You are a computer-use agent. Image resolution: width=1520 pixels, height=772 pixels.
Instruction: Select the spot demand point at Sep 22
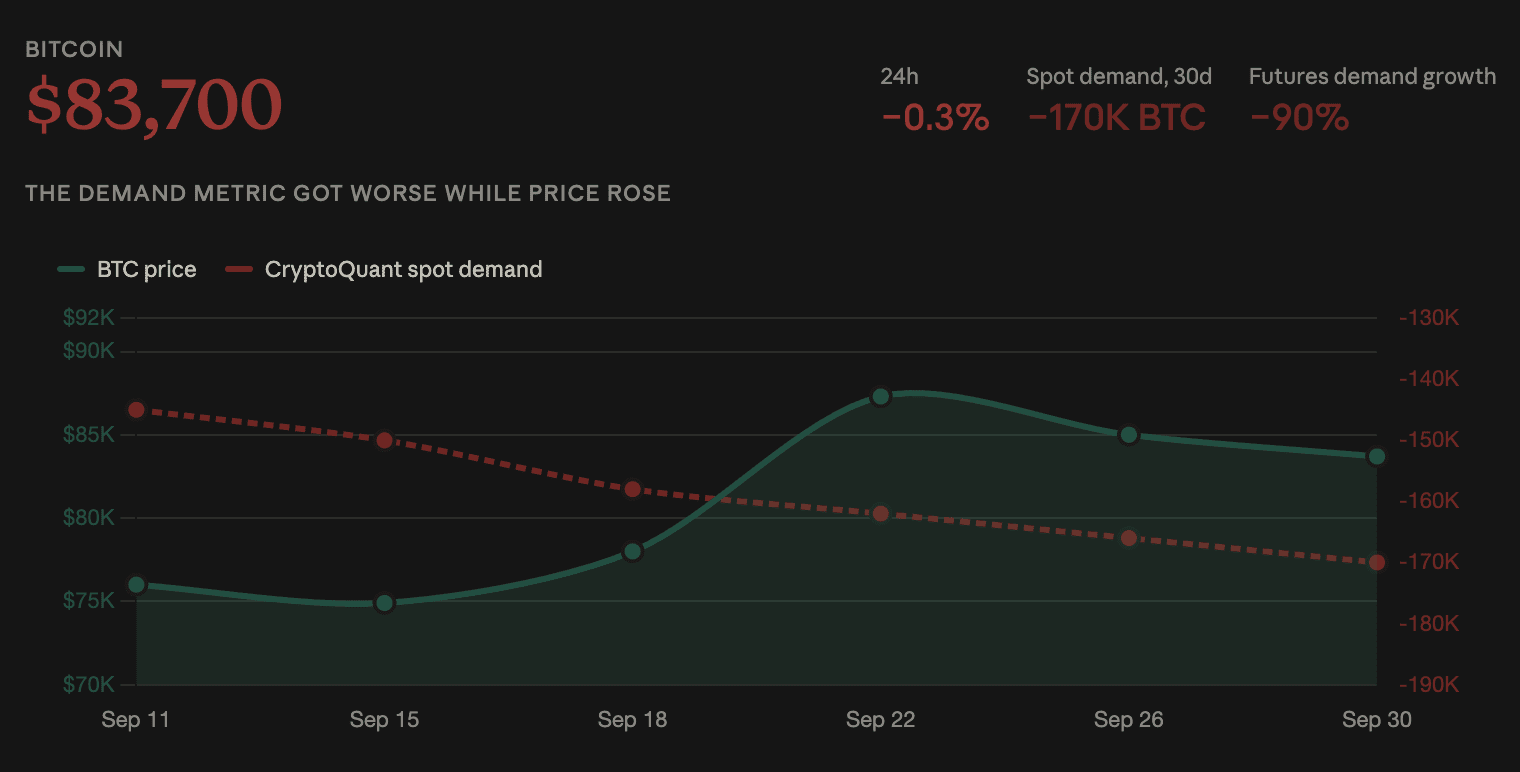[881, 514]
